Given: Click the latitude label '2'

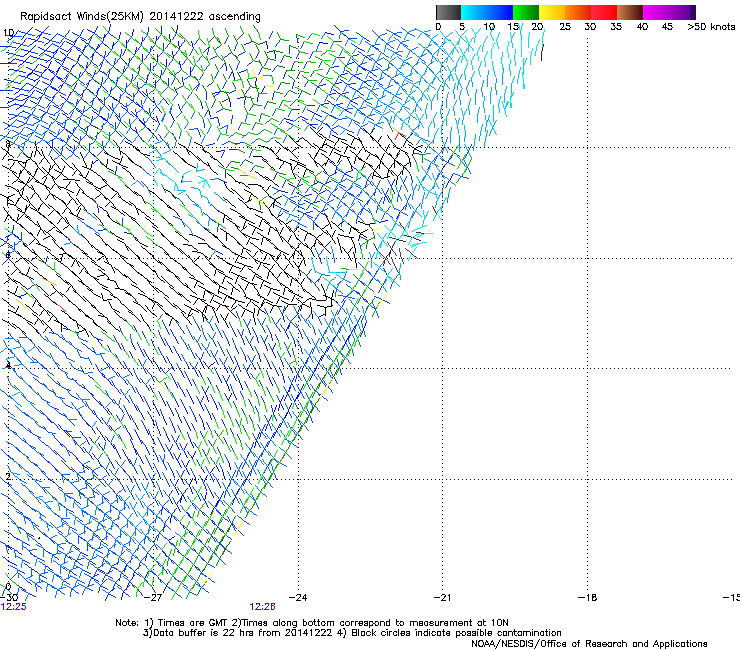Looking at the screenshot, I should tap(8, 477).
